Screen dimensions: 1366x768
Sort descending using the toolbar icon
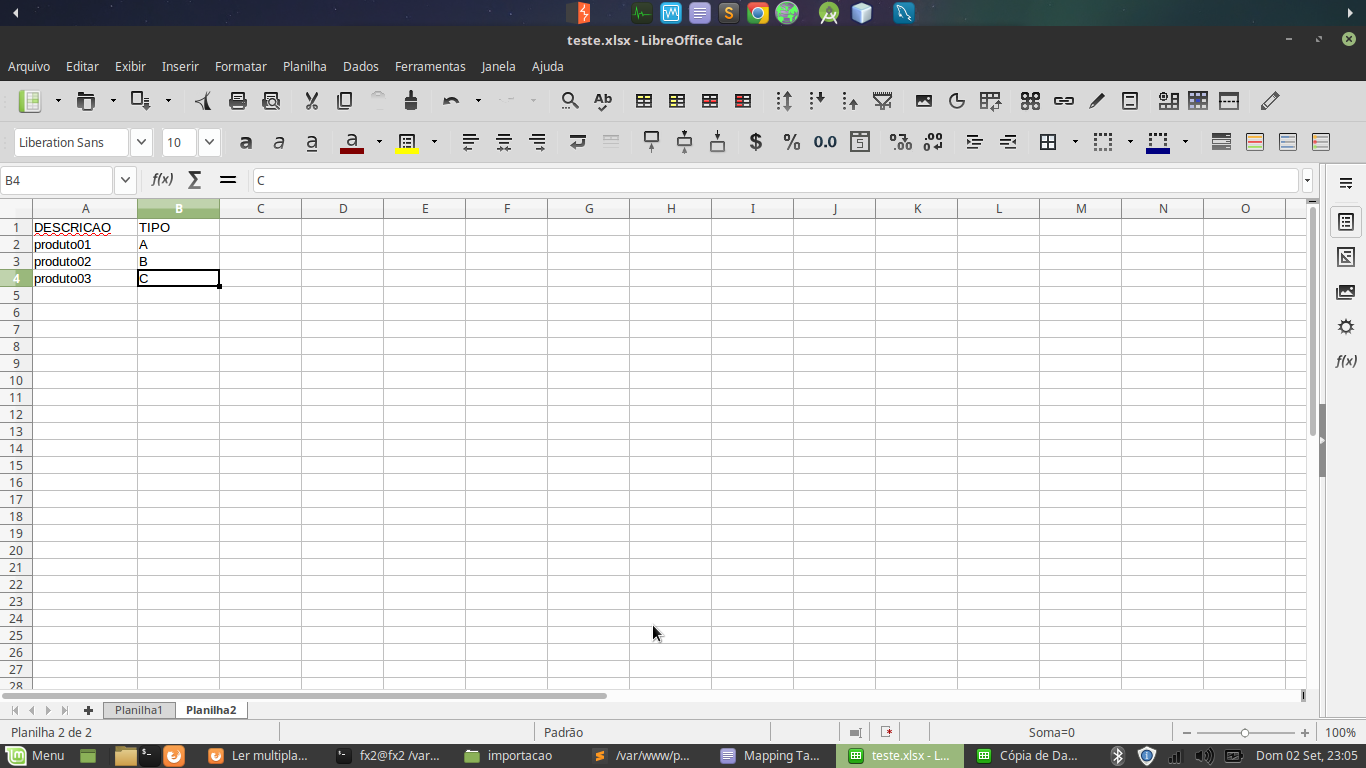[x=850, y=101]
